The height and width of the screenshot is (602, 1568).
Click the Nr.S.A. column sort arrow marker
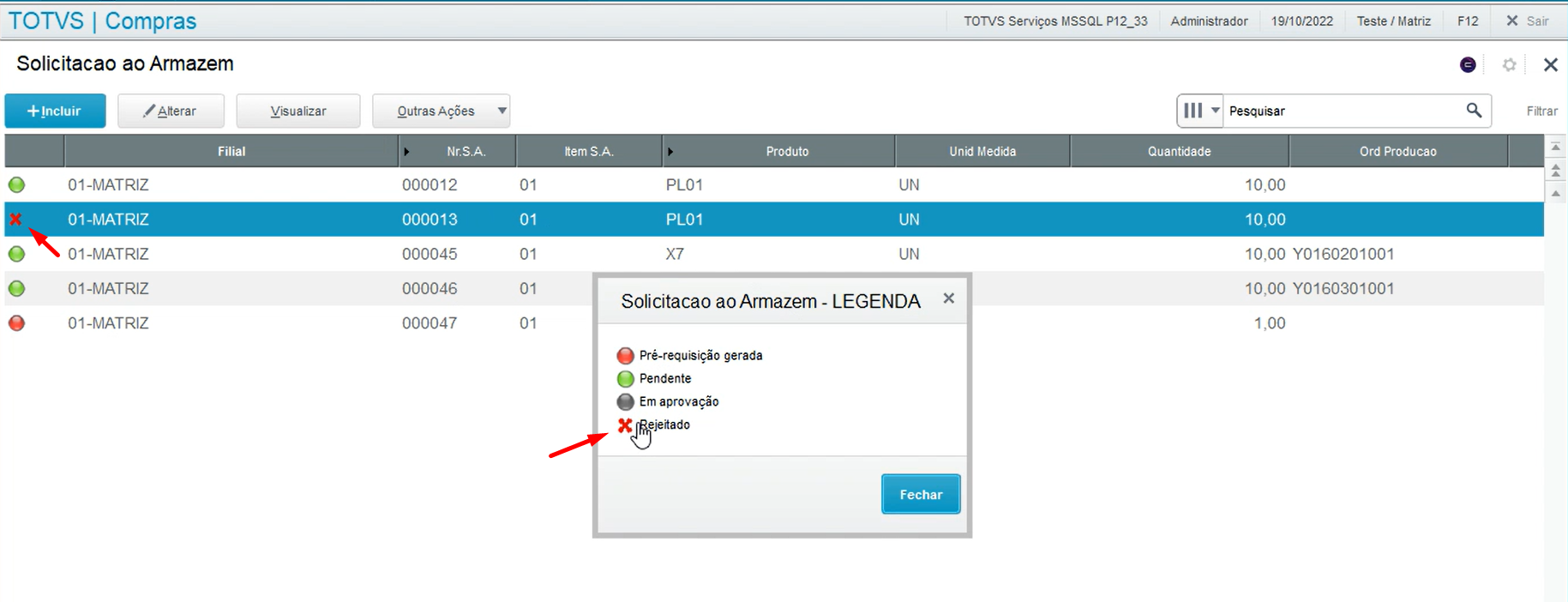coord(406,152)
